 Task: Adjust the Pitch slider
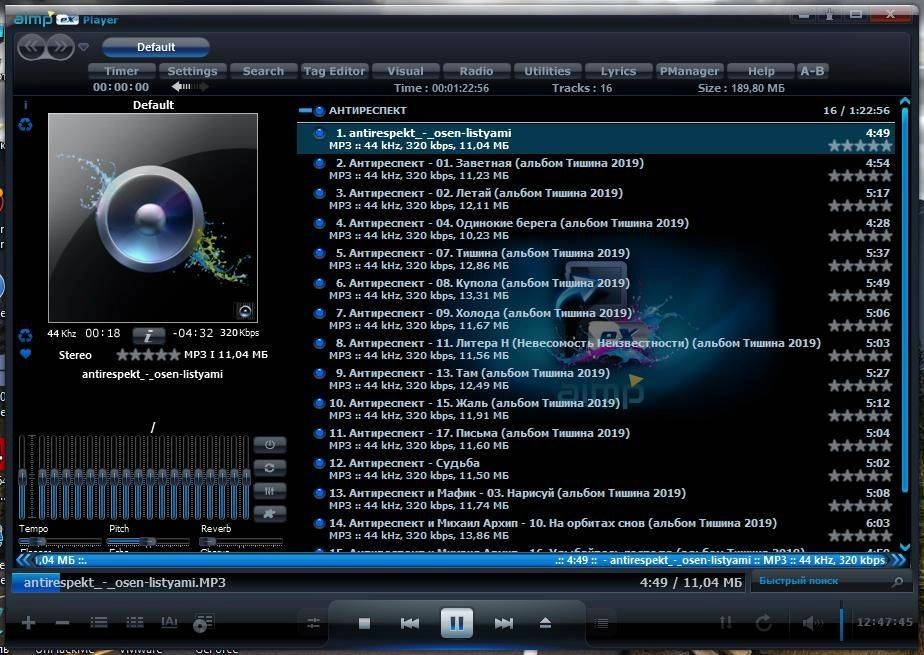coord(150,541)
